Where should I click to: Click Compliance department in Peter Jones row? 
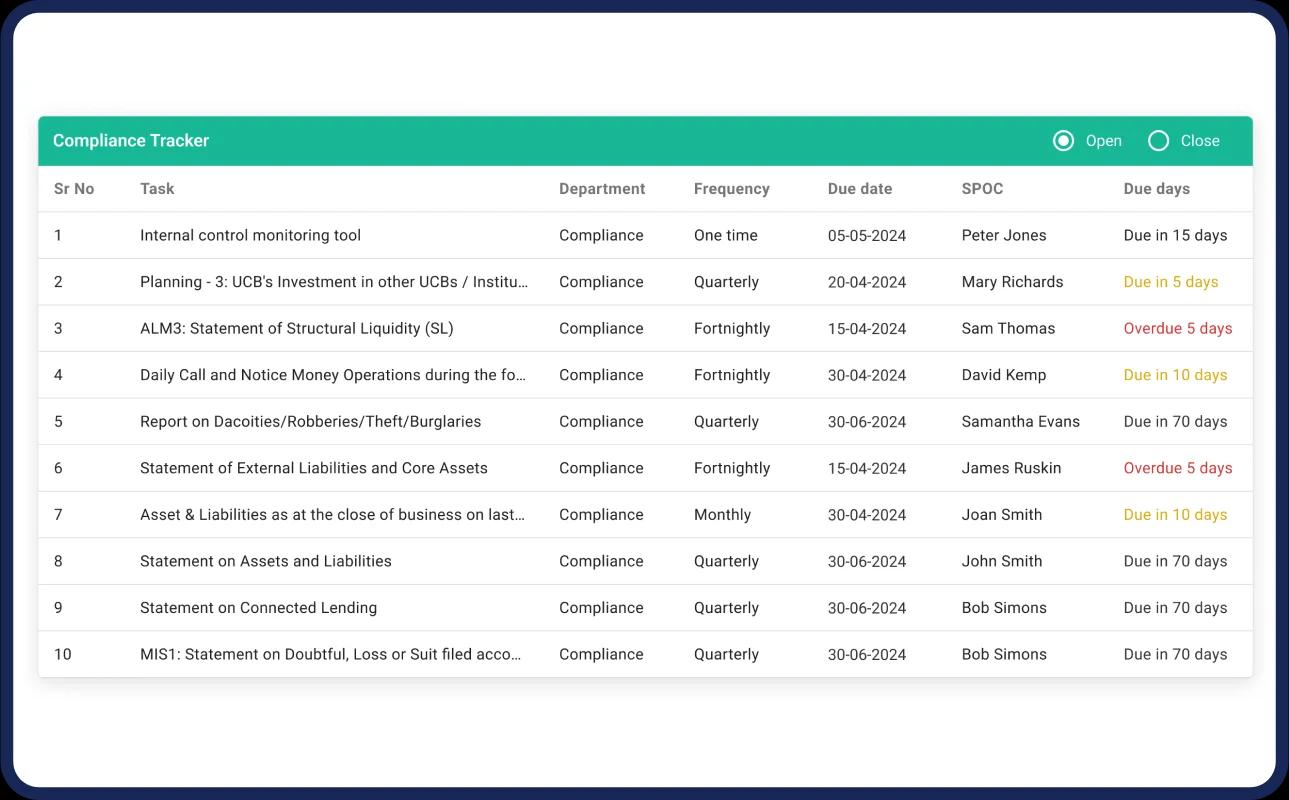click(x=601, y=236)
